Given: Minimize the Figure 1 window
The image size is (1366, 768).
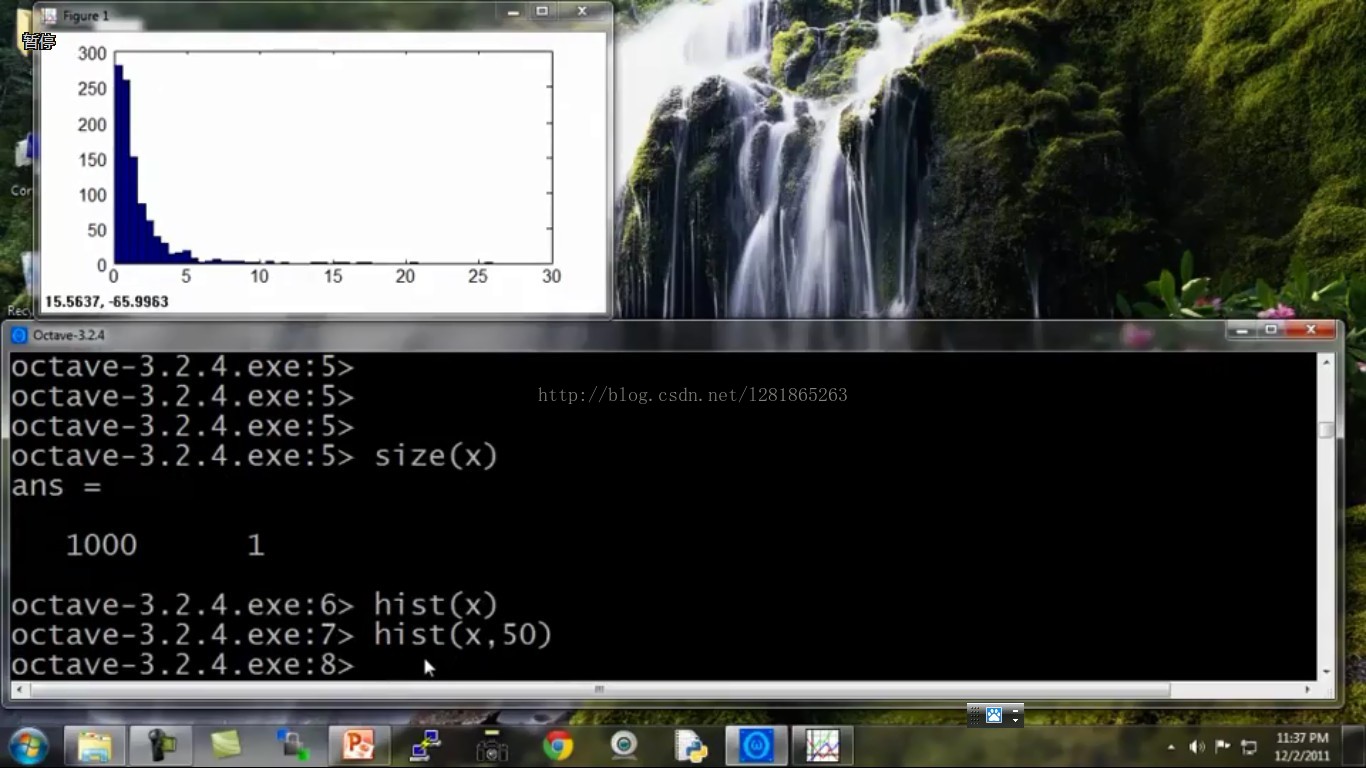Looking at the screenshot, I should (514, 12).
